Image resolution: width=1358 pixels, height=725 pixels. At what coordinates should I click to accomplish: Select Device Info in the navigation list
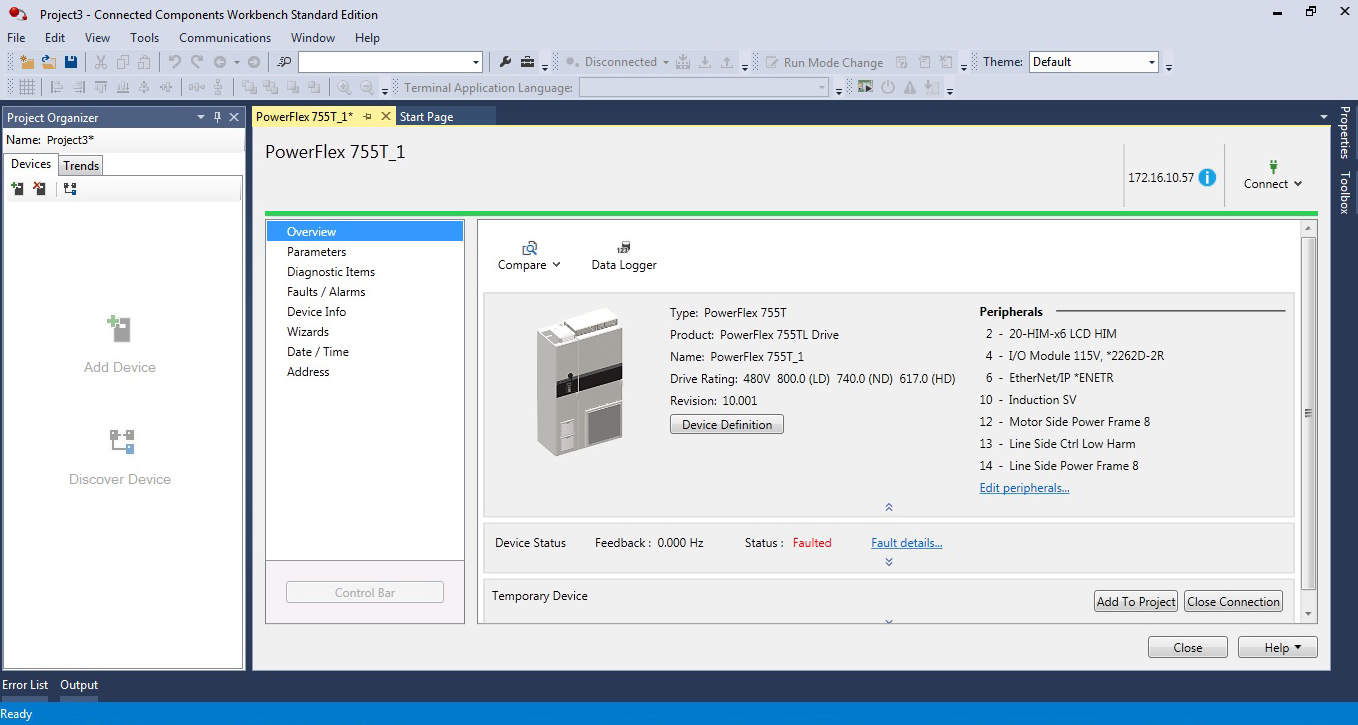click(x=365, y=312)
